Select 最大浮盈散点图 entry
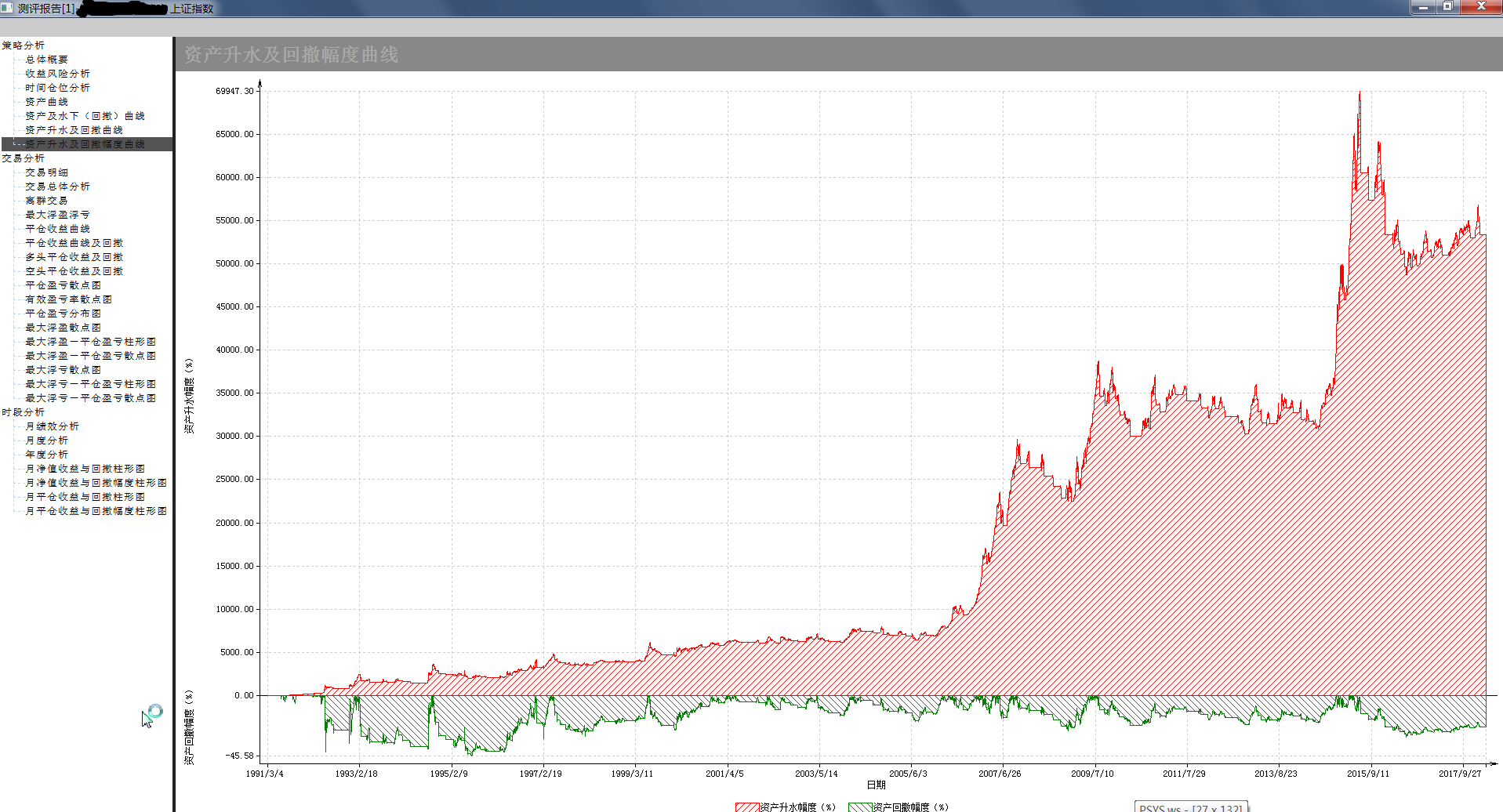1503x812 pixels. click(63, 328)
